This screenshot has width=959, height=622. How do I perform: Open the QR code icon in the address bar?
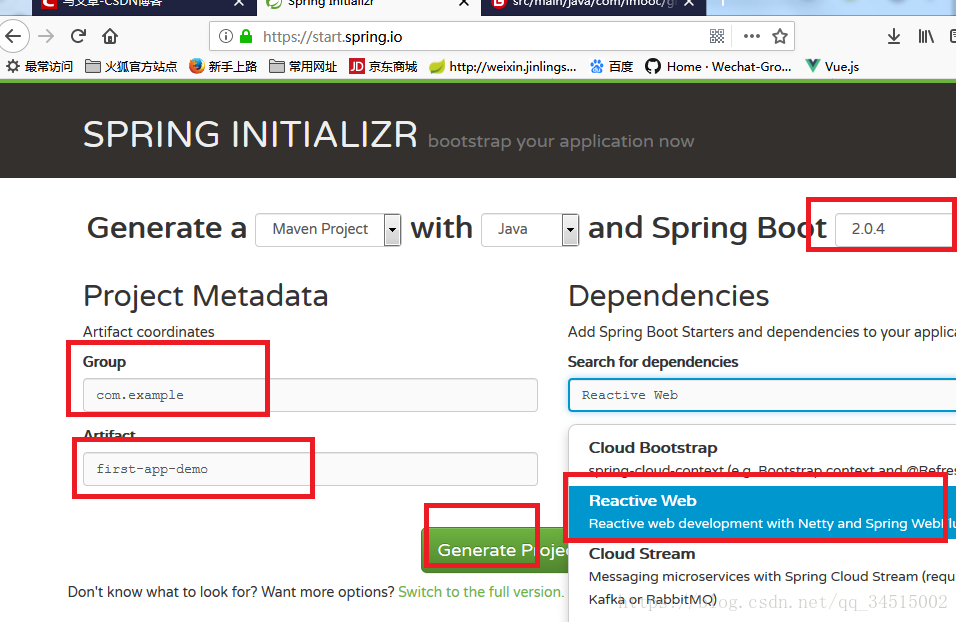[717, 37]
